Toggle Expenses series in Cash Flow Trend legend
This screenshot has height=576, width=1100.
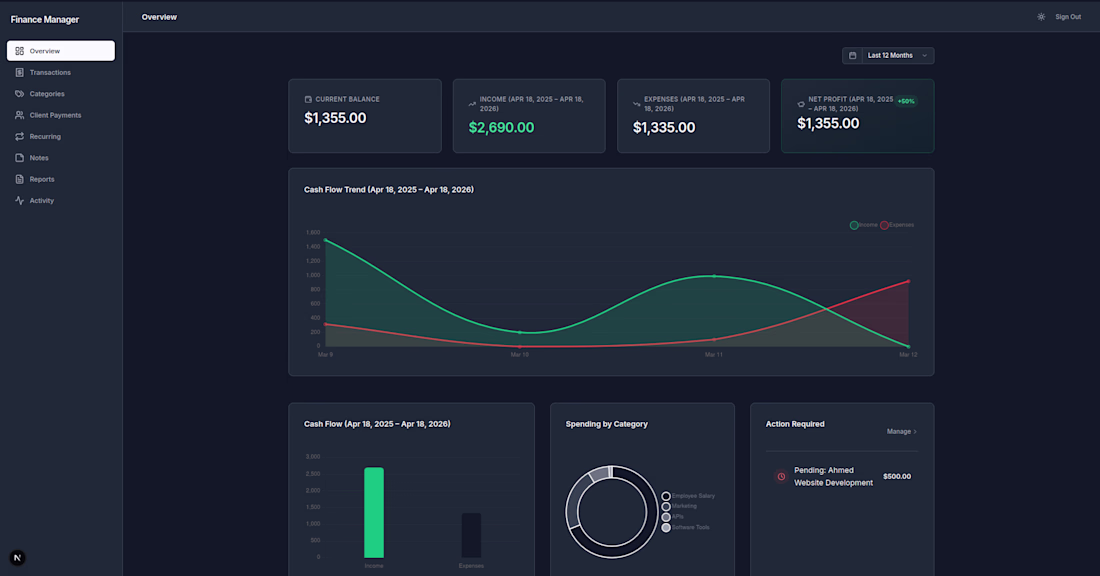[x=897, y=225]
